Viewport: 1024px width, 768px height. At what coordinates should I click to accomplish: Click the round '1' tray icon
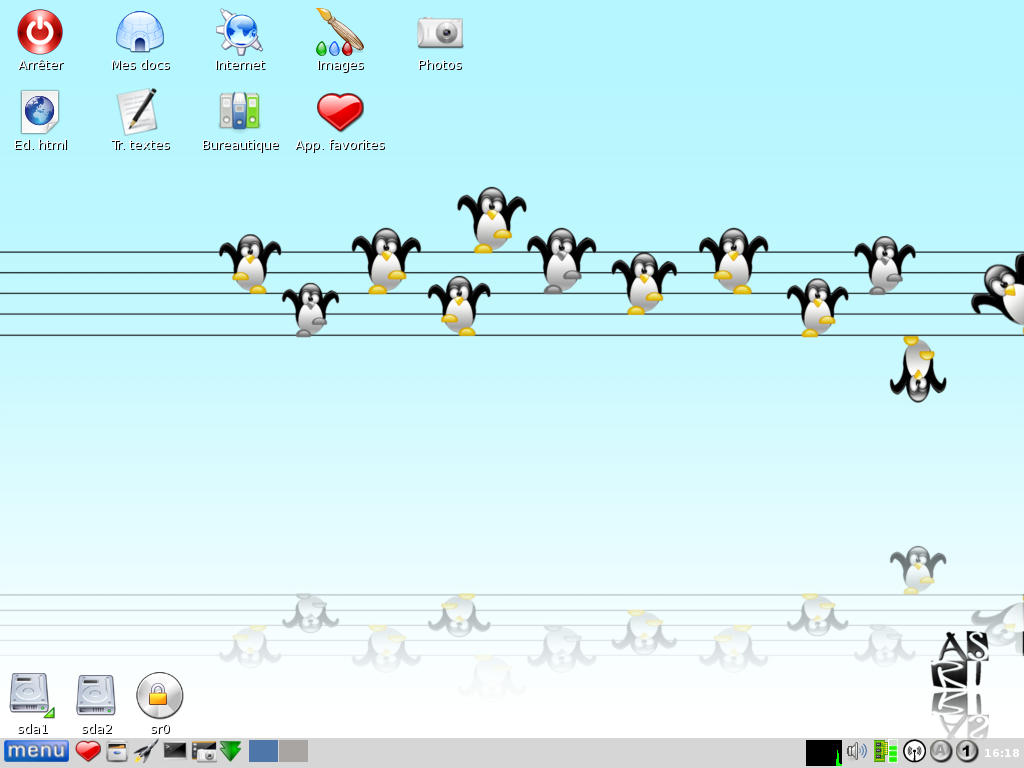coord(967,752)
